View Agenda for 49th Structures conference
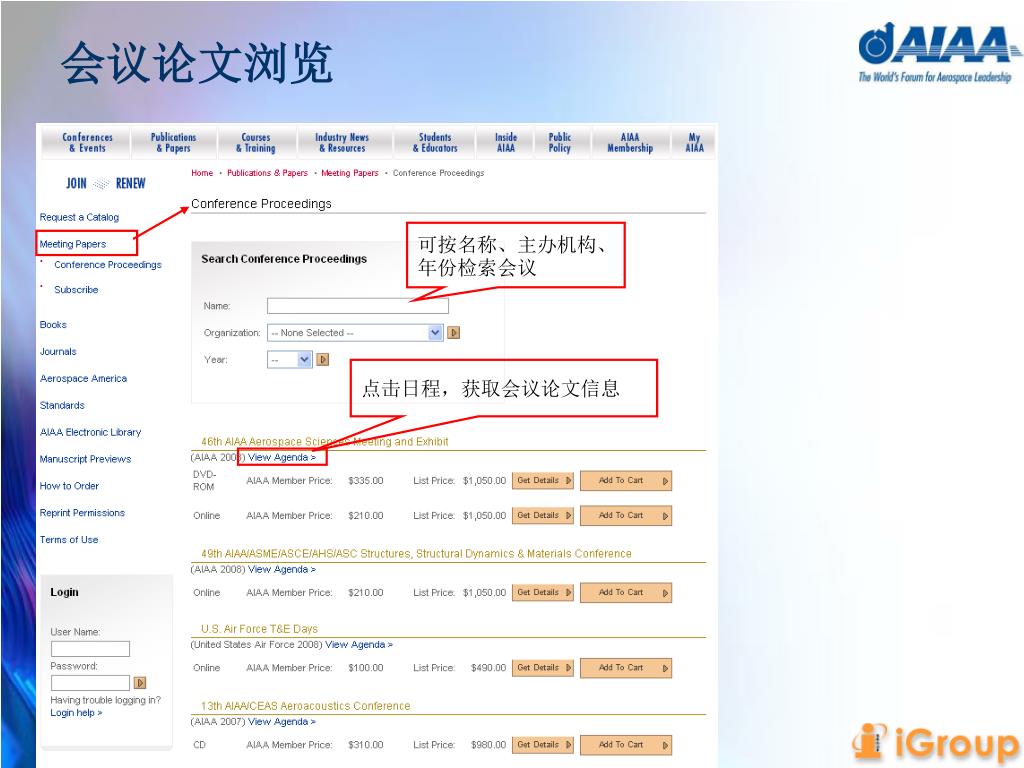This screenshot has width=1024, height=768. [x=281, y=569]
